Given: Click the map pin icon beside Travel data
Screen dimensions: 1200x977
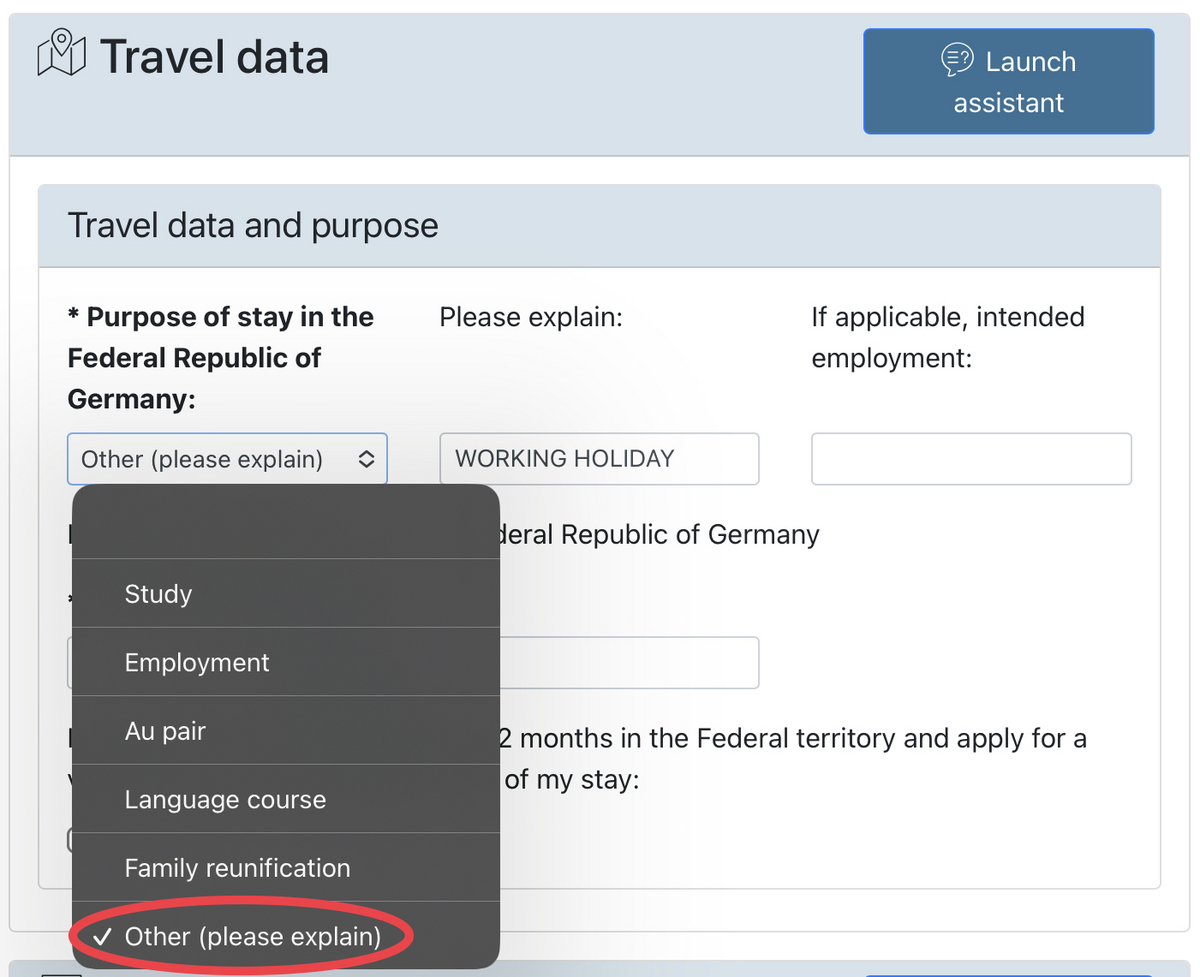Looking at the screenshot, I should 62,54.
